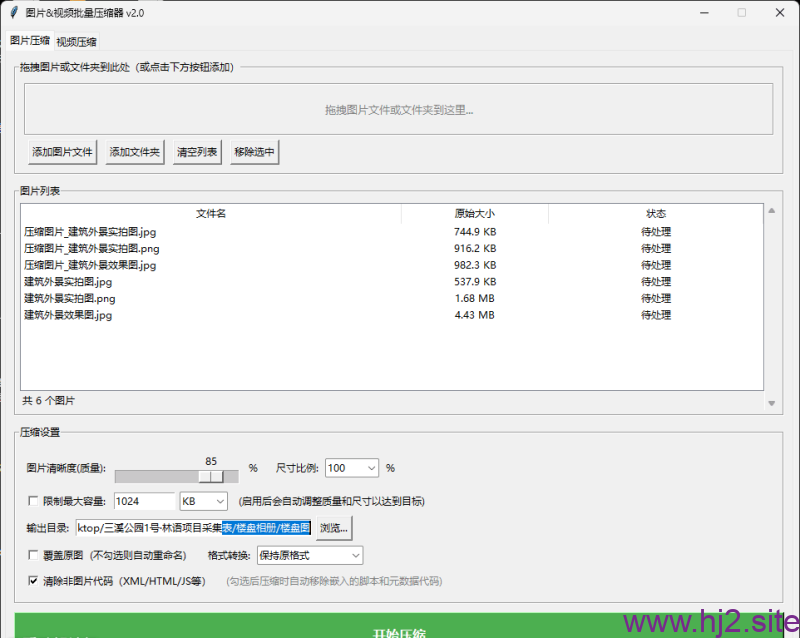Select row 压缩图片_建筑外景实拍图.jpg
The height and width of the screenshot is (638, 800).
point(392,232)
